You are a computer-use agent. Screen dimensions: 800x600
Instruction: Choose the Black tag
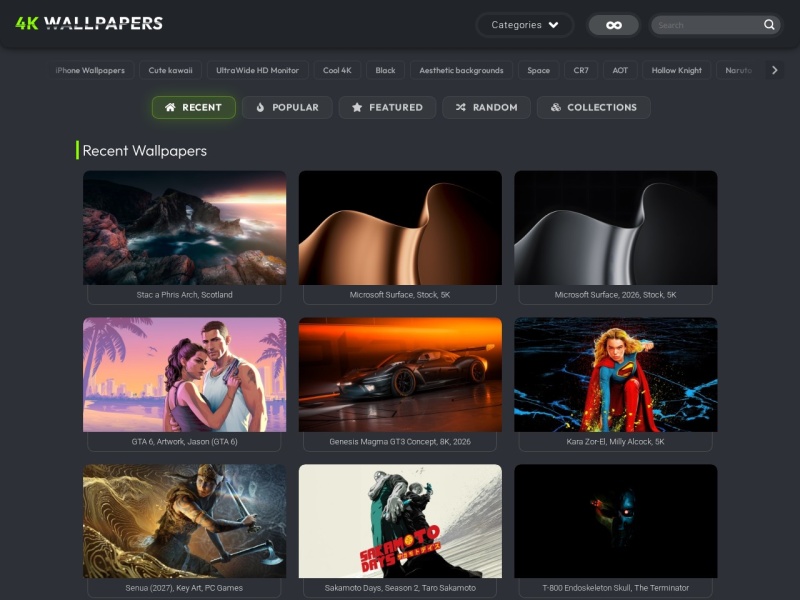(385, 70)
